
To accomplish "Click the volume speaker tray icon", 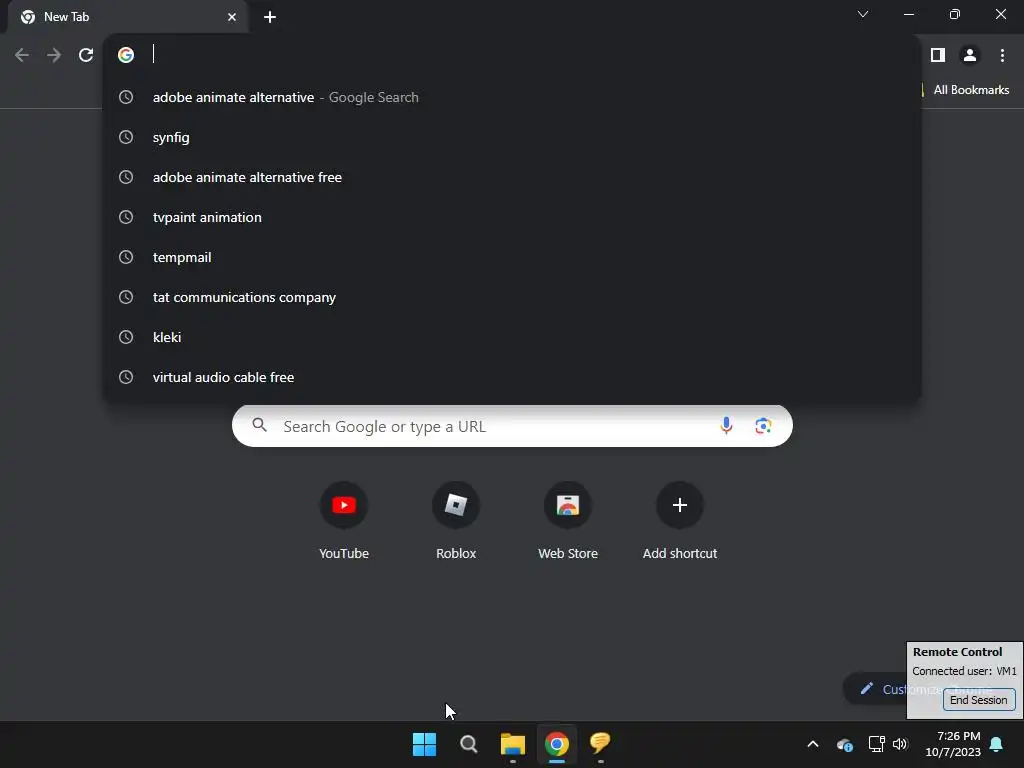I will (x=901, y=744).
